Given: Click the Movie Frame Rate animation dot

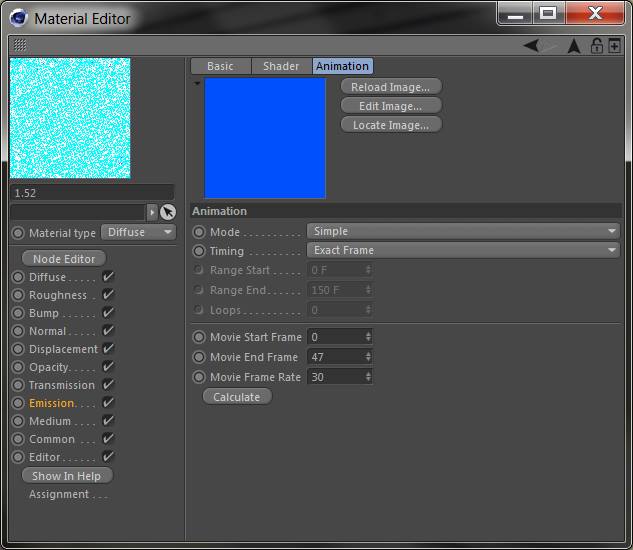Looking at the screenshot, I should 199,377.
